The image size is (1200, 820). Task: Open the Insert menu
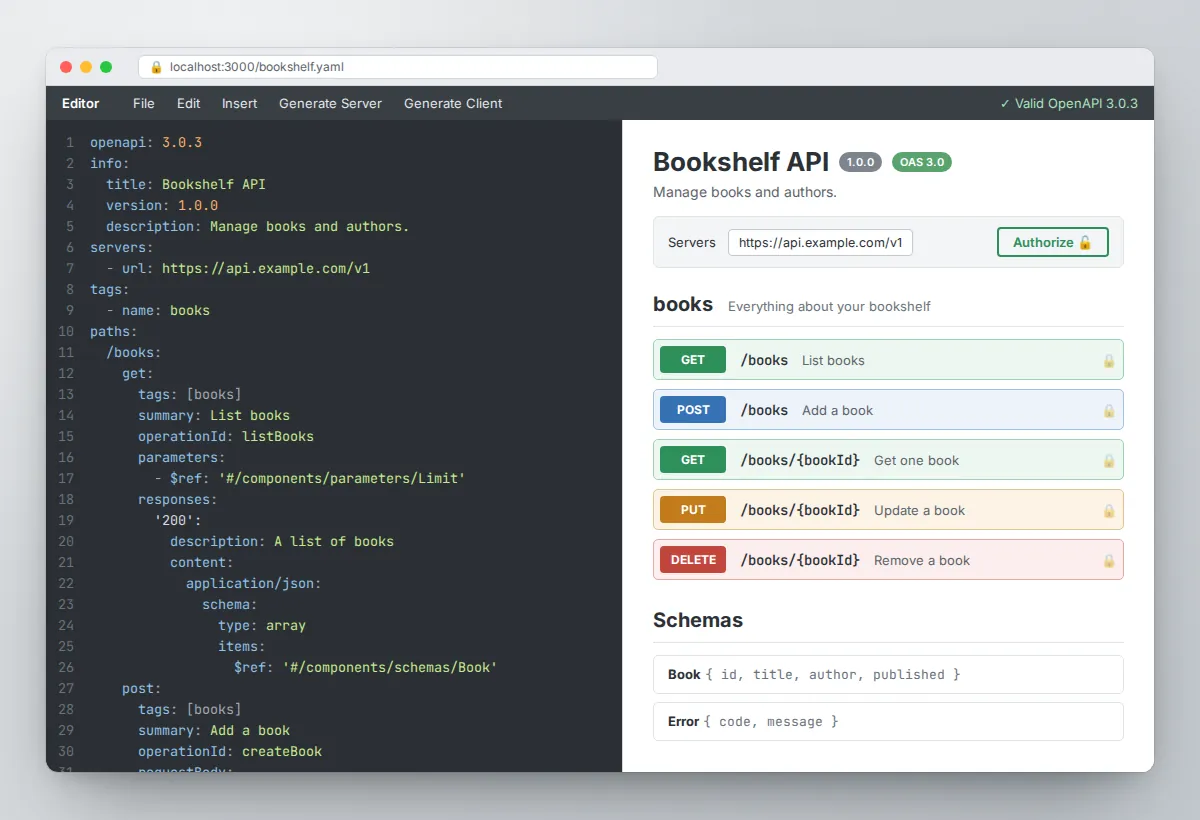coord(240,103)
